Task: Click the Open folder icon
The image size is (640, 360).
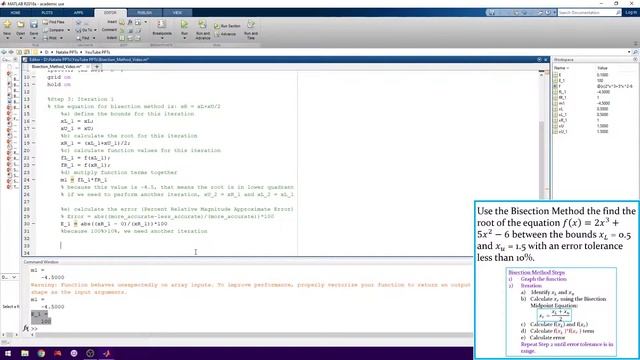Action: 20,24
